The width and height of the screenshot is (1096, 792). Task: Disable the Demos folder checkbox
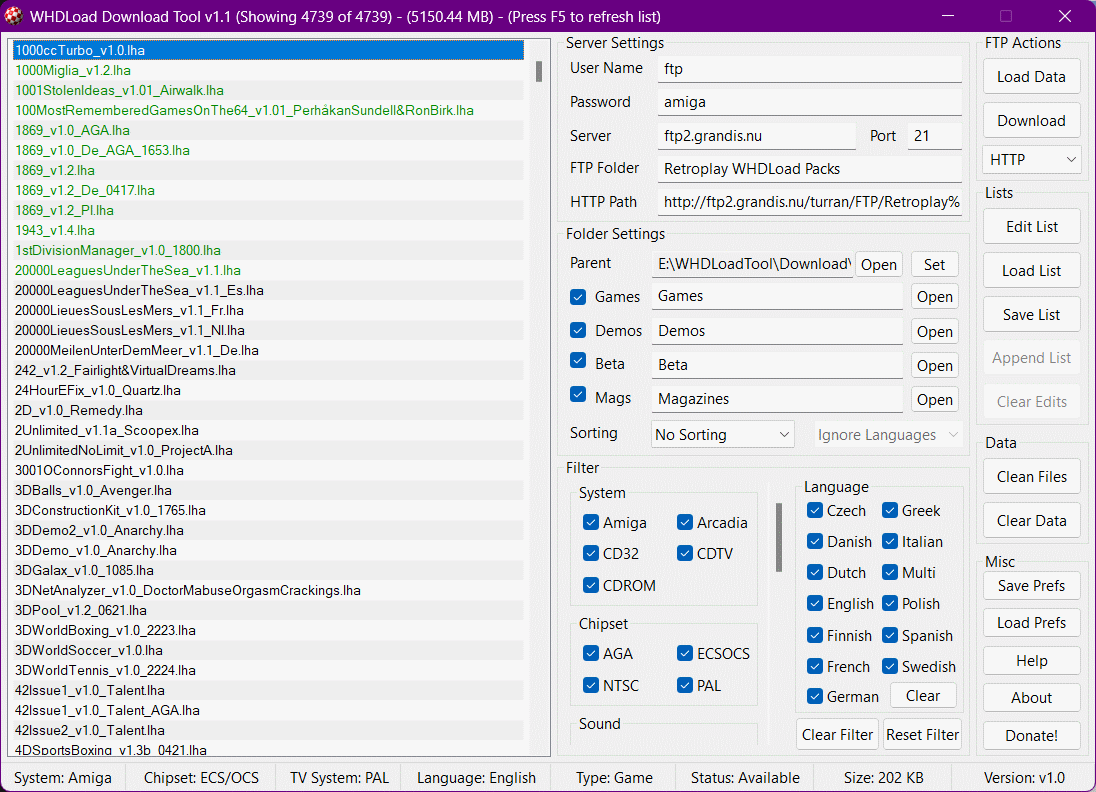click(x=578, y=330)
